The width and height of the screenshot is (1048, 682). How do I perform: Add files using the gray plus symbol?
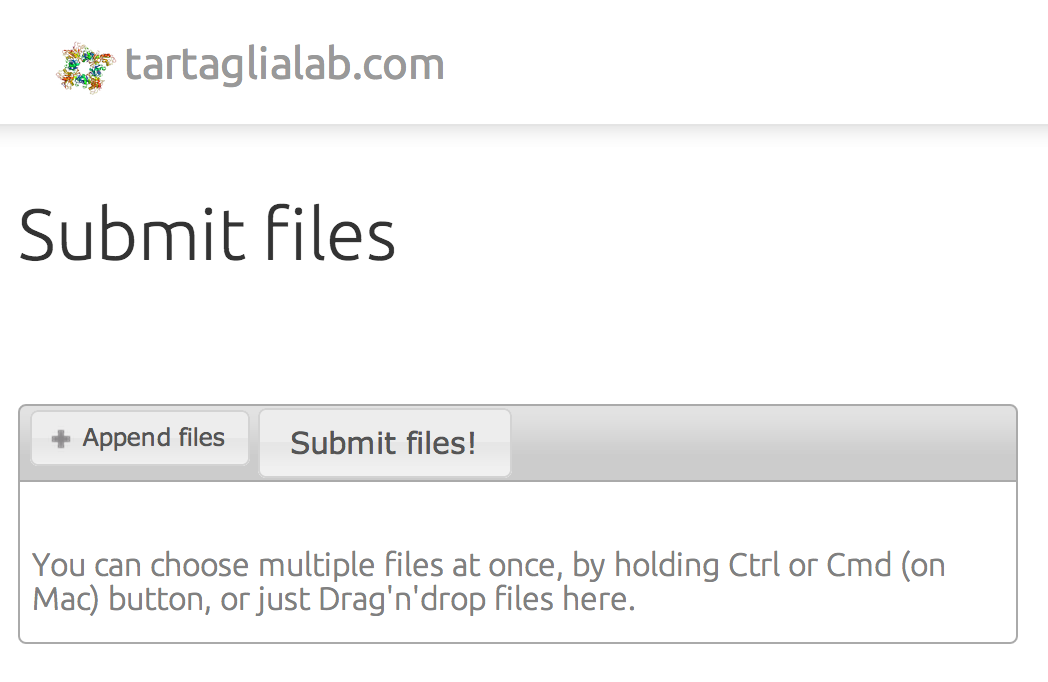click(x=61, y=439)
